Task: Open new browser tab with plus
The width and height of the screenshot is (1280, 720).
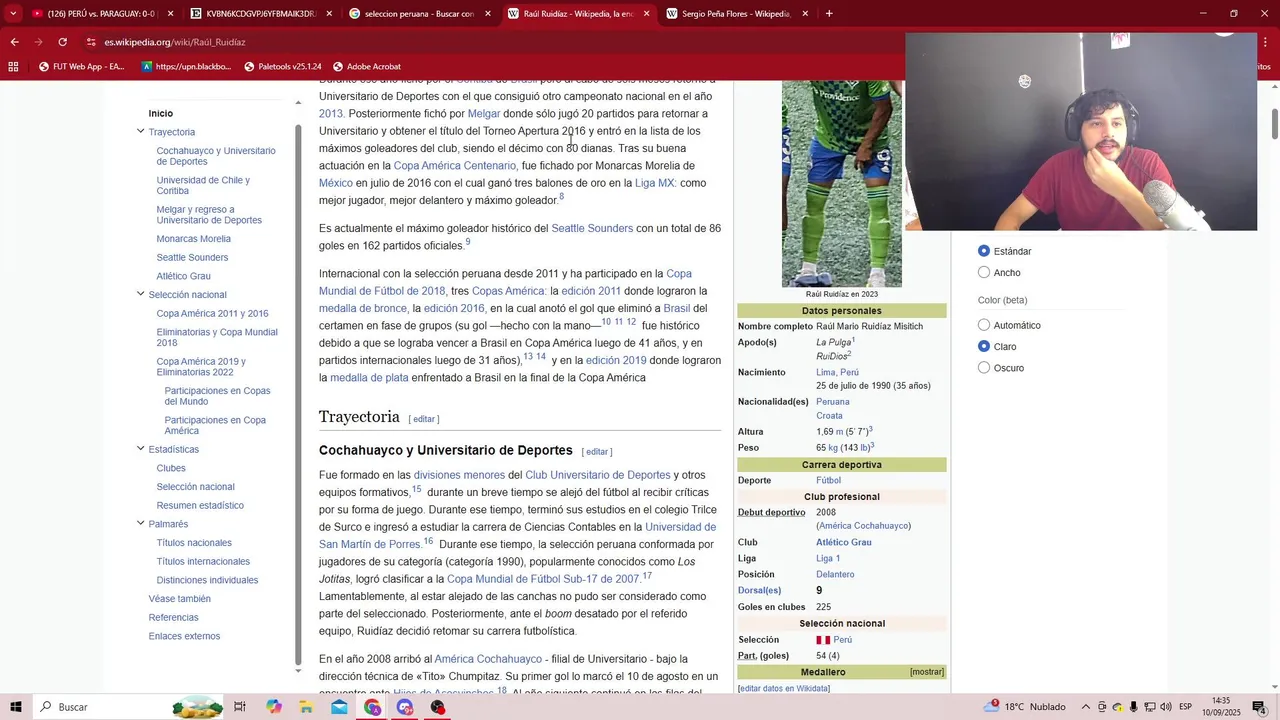Action: point(829,14)
